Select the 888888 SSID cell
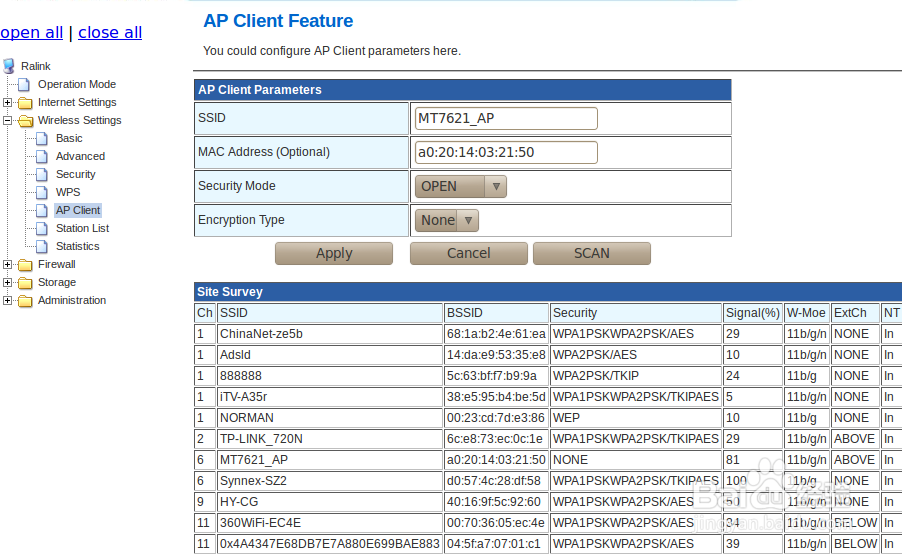Image resolution: width=902 pixels, height=554 pixels. [x=330, y=376]
